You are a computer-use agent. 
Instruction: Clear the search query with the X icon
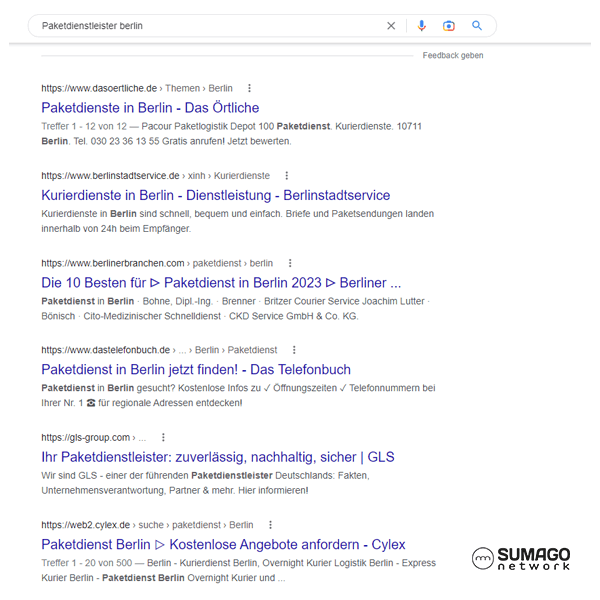(x=391, y=26)
